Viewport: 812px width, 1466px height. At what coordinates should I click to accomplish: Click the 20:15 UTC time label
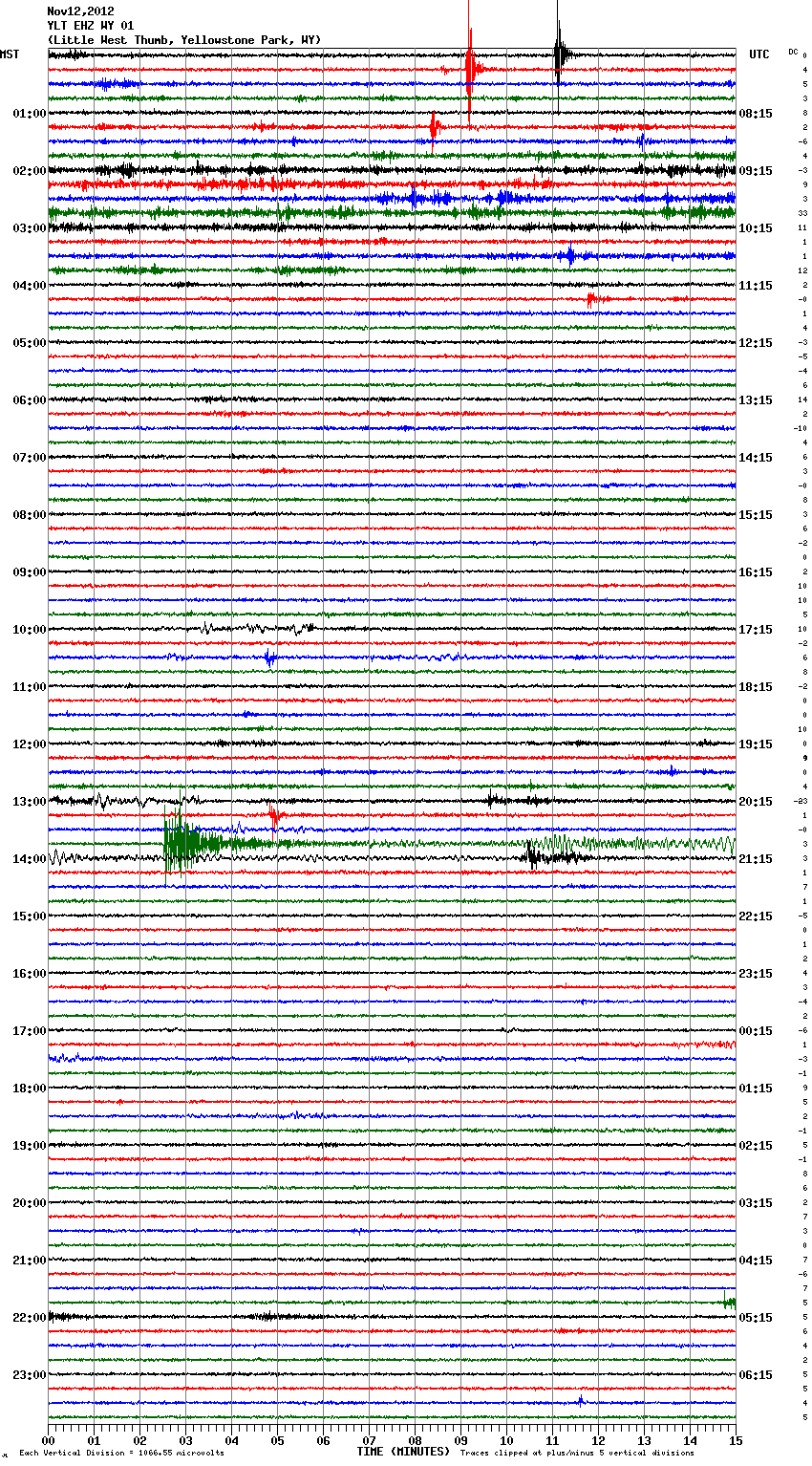coord(756,802)
